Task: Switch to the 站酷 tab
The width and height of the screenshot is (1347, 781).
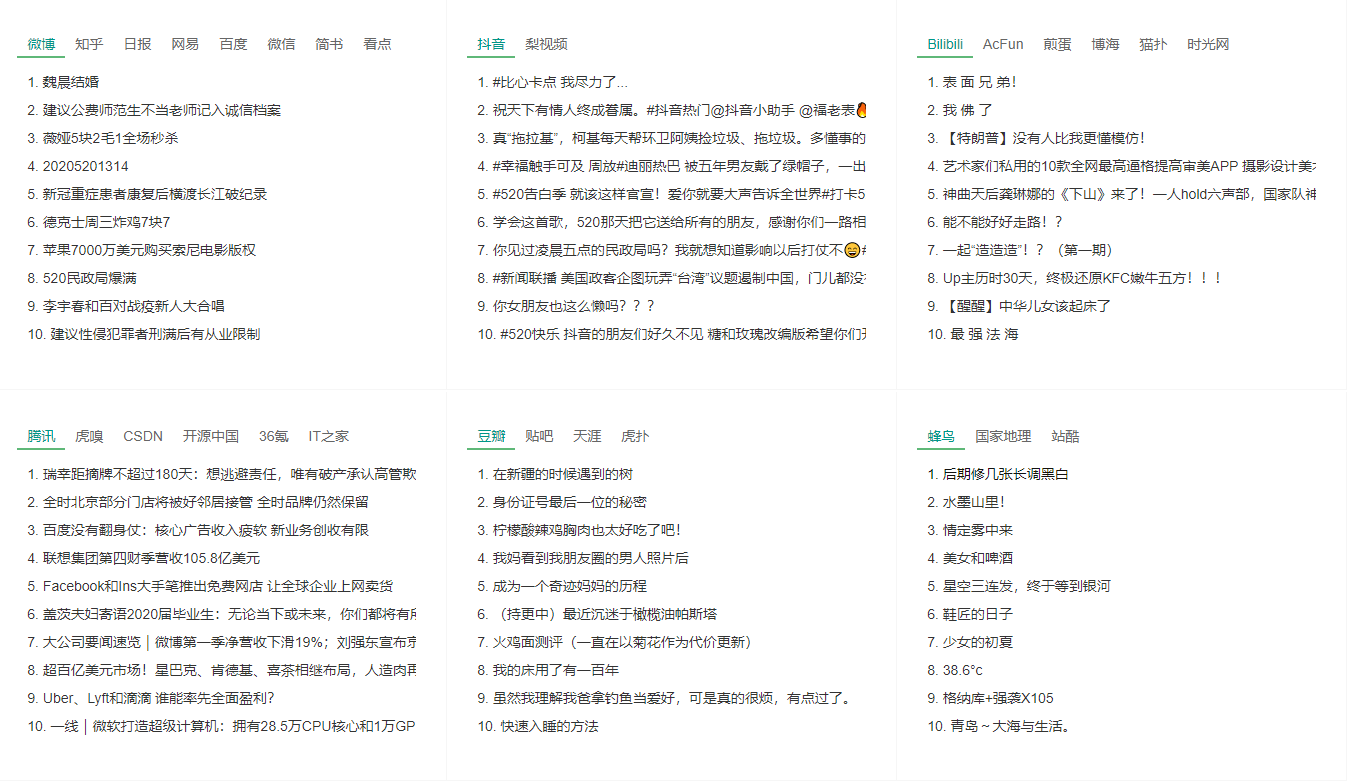Action: click(1065, 436)
